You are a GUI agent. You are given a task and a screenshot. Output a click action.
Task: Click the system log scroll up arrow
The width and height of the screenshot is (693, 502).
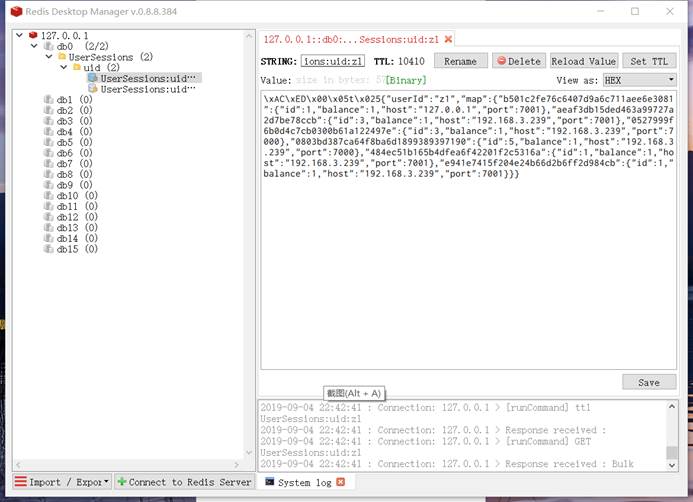pos(672,406)
